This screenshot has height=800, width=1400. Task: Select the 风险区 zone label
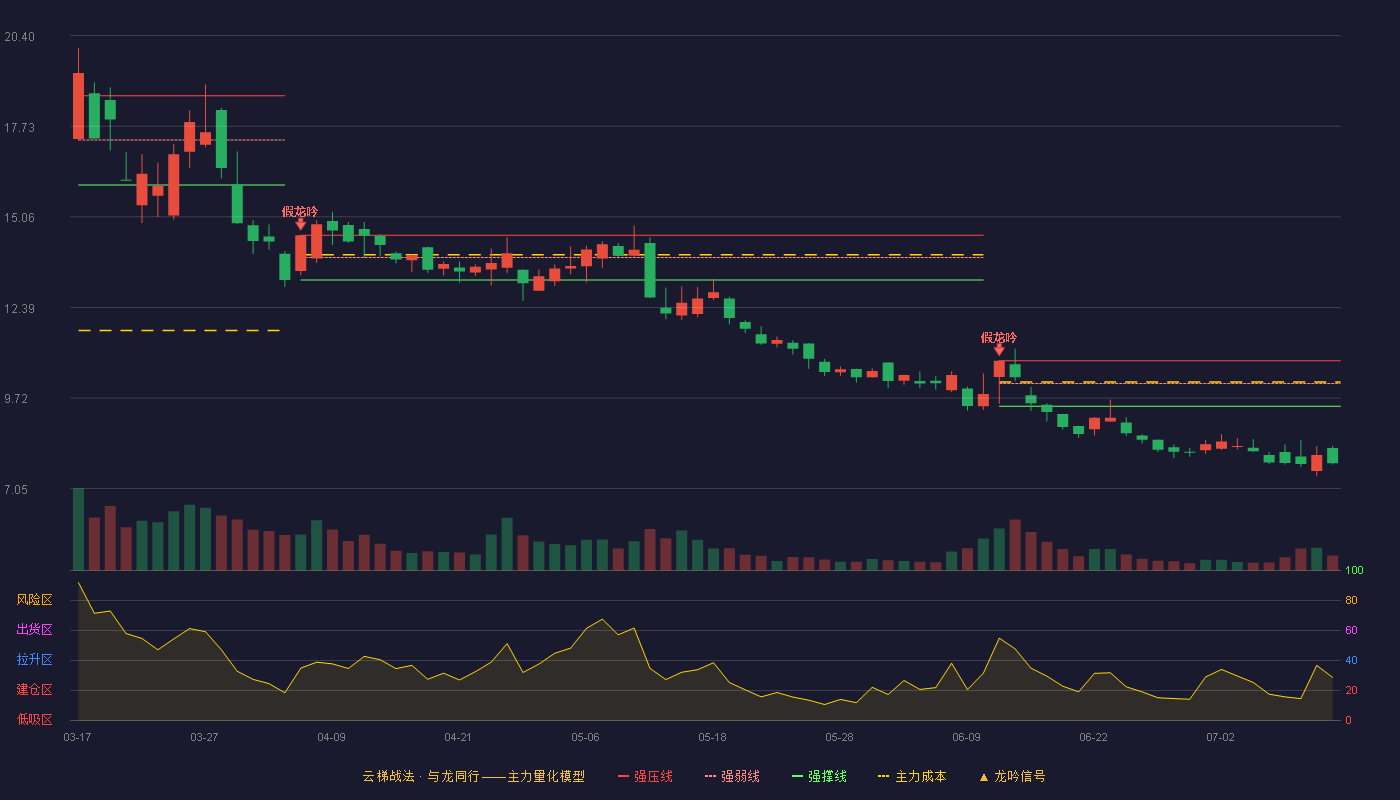point(34,600)
